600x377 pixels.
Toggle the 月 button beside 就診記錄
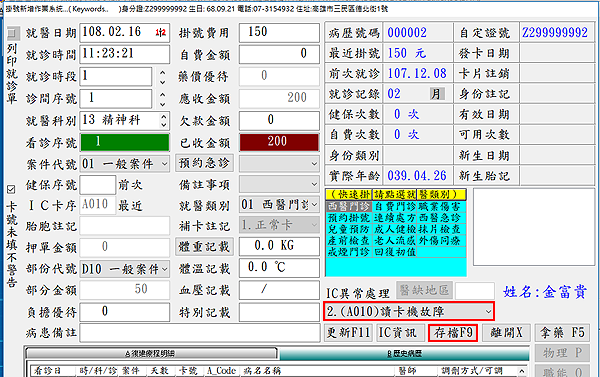[436, 94]
